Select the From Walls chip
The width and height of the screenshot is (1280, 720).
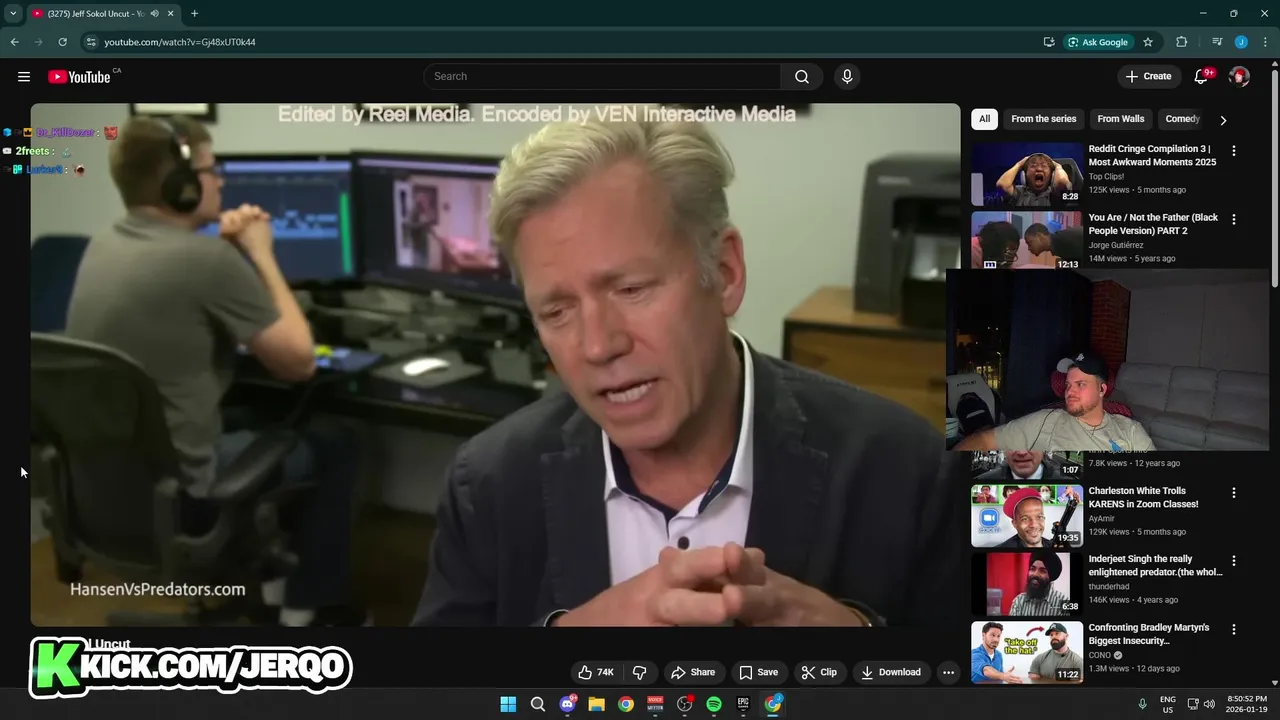pos(1121,119)
